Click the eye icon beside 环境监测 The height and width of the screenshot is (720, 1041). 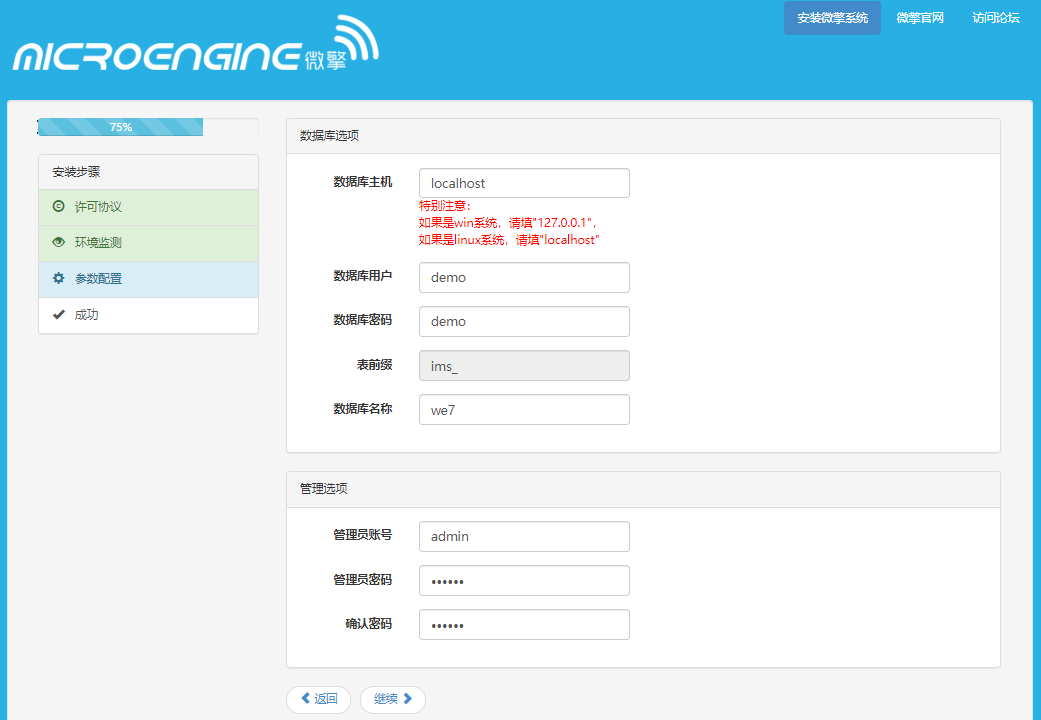(x=58, y=242)
